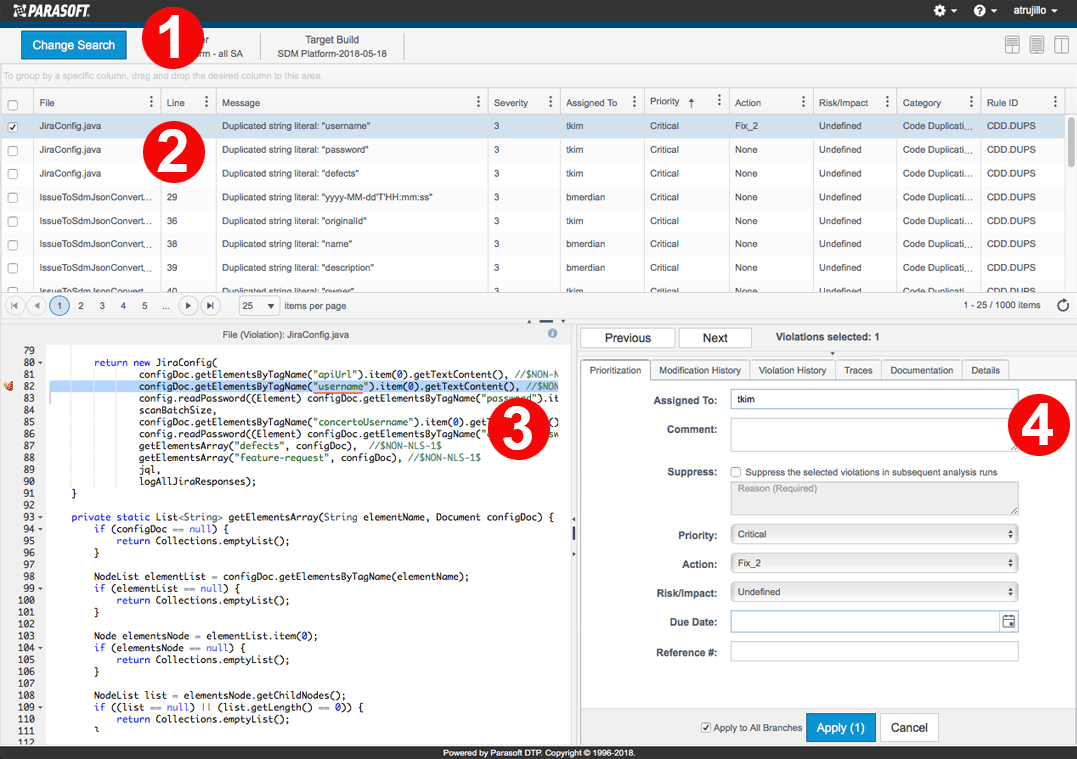The width and height of the screenshot is (1077, 759).
Task: Open the Category column options menu
Action: click(x=971, y=102)
